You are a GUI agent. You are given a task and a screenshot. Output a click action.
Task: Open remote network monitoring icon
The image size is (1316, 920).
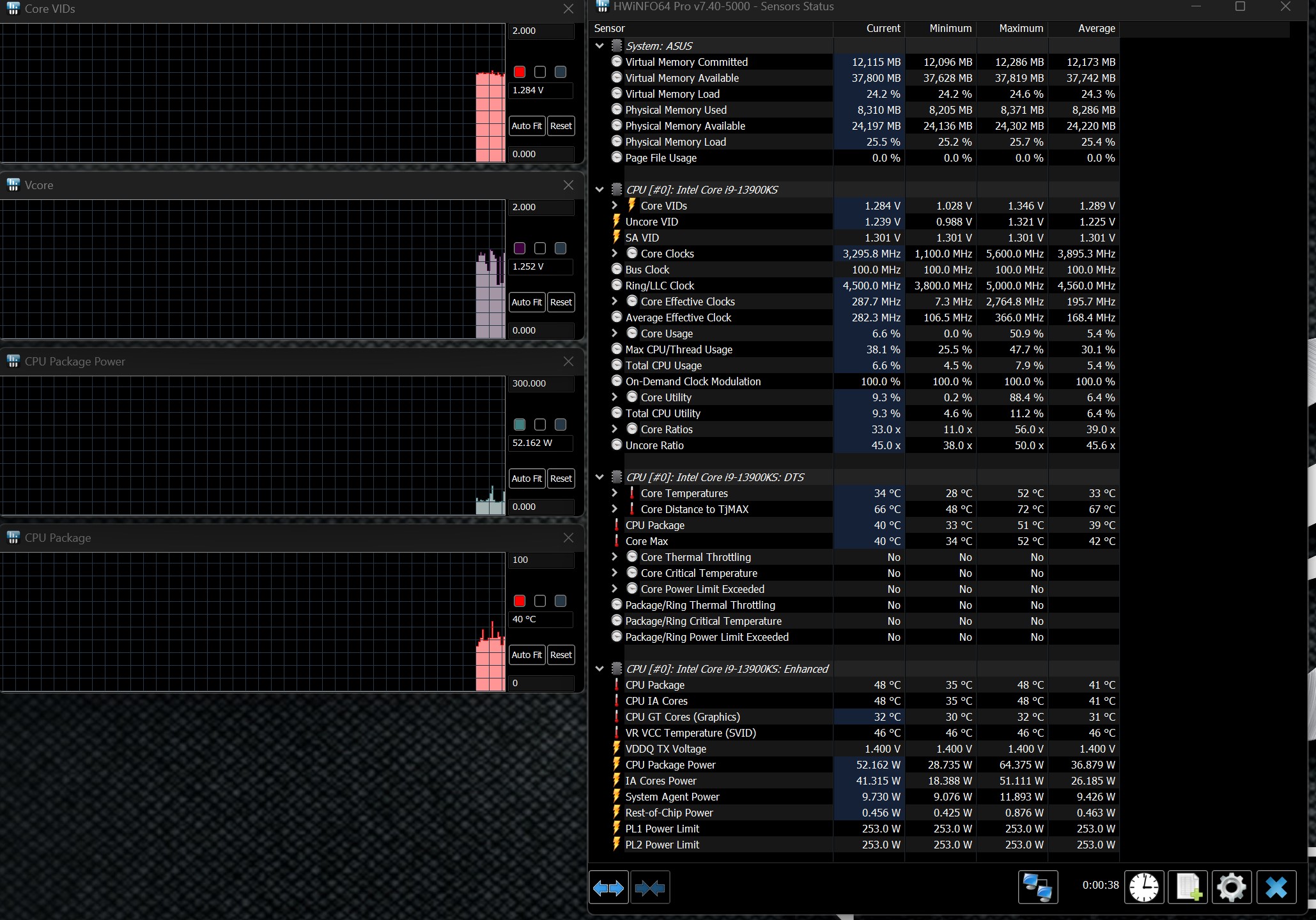point(1037,887)
